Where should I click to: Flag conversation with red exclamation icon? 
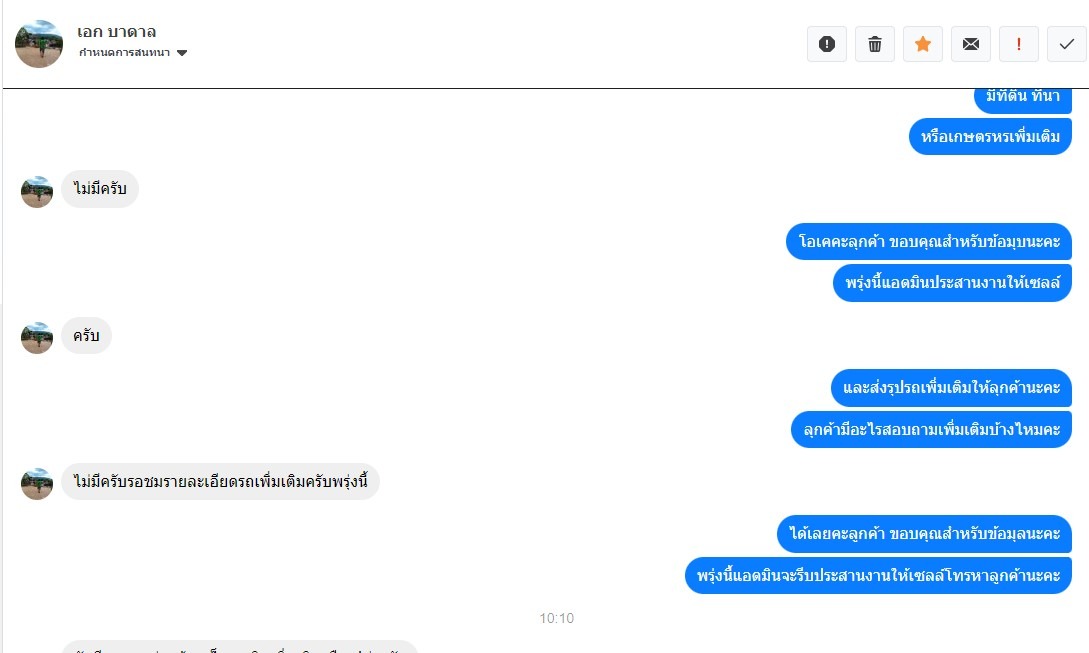(x=1018, y=44)
